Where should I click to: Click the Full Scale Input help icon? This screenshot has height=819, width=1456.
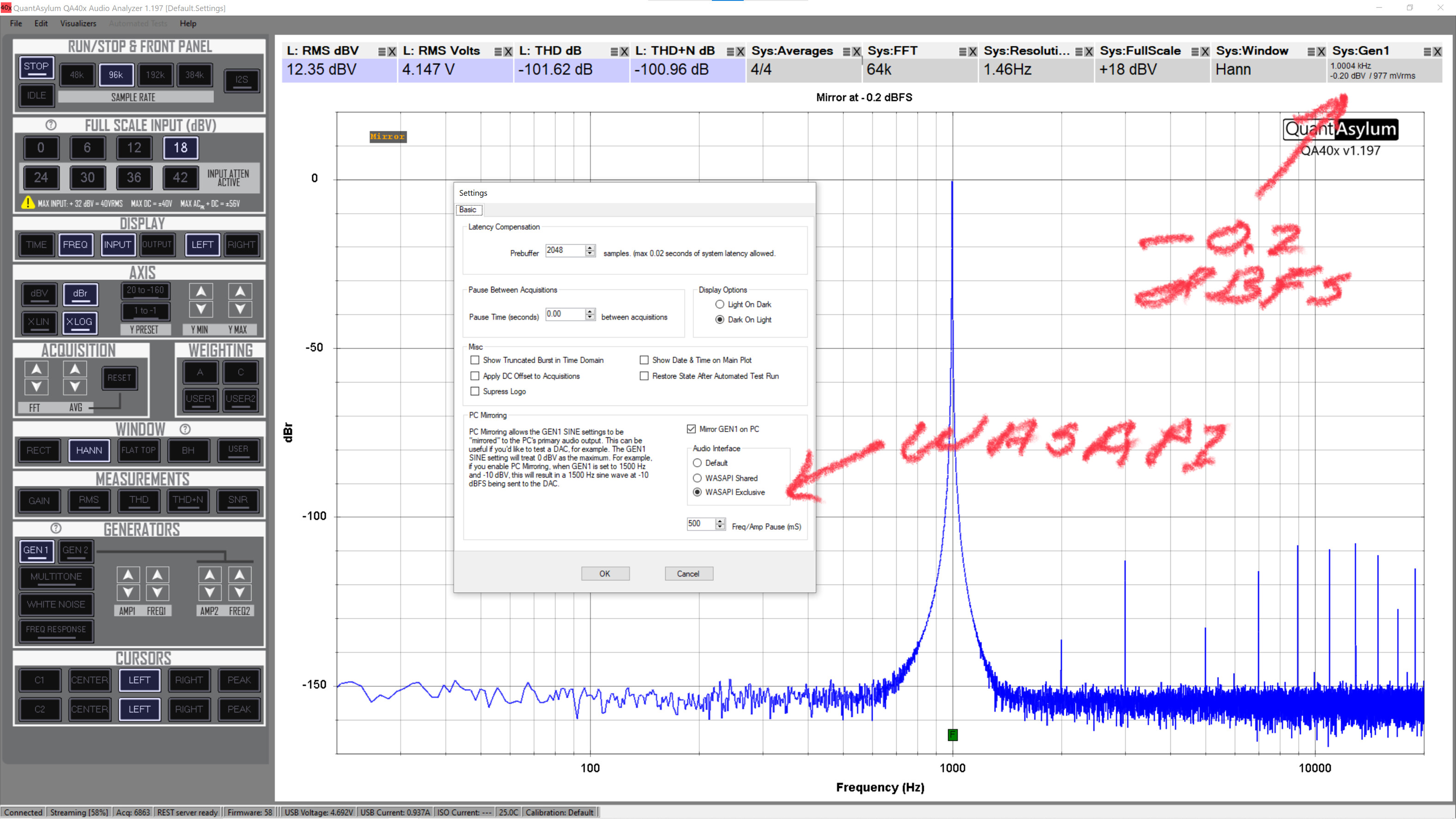click(x=51, y=125)
